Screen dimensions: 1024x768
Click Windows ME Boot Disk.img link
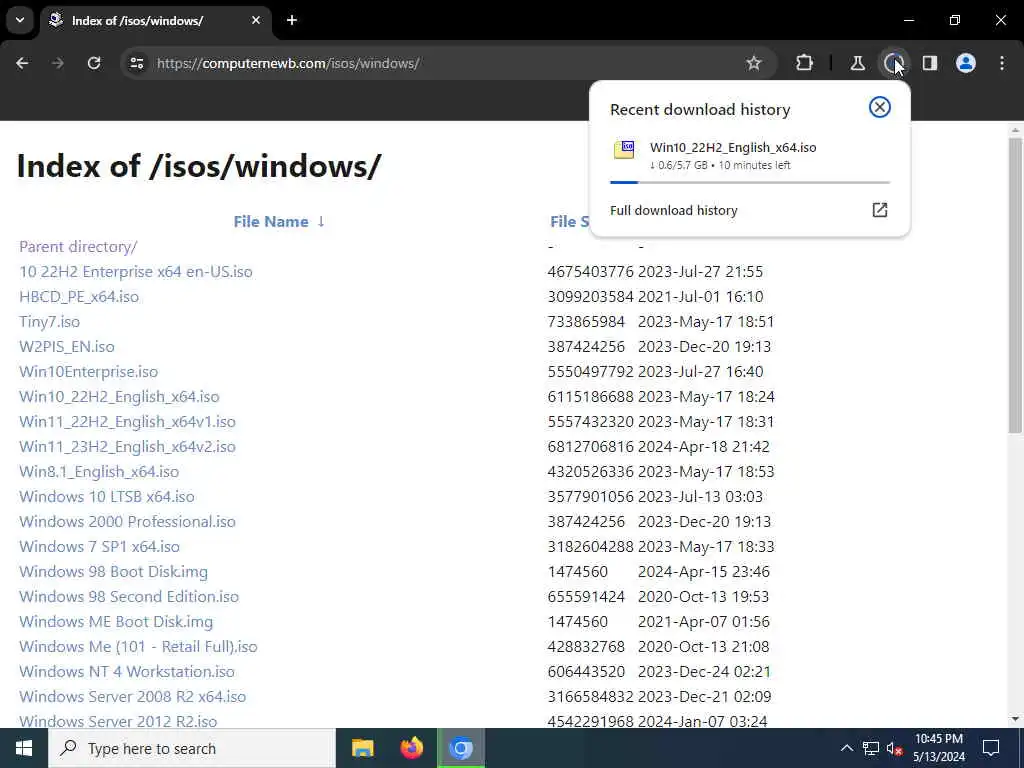(116, 622)
